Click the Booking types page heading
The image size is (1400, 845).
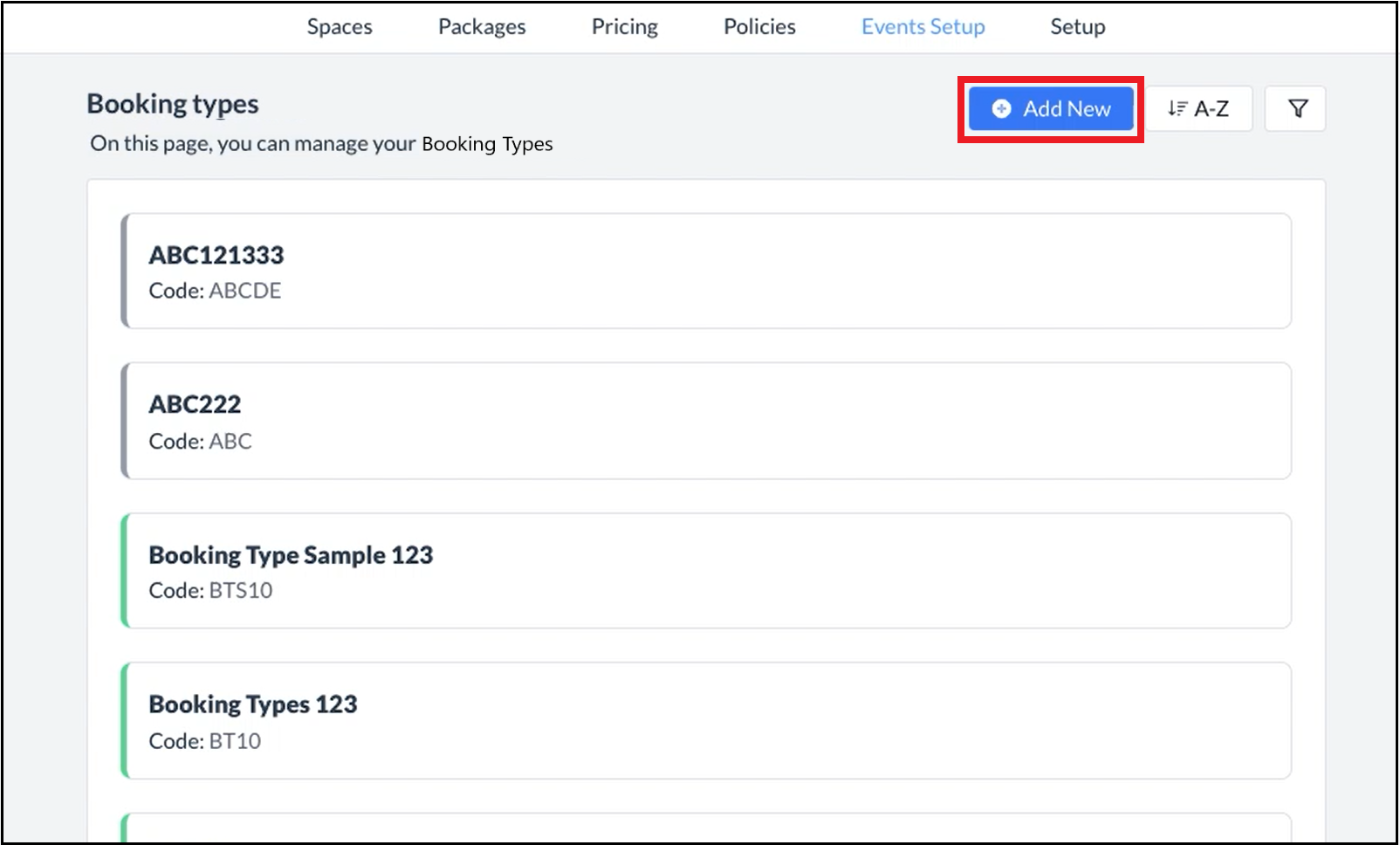[x=173, y=104]
